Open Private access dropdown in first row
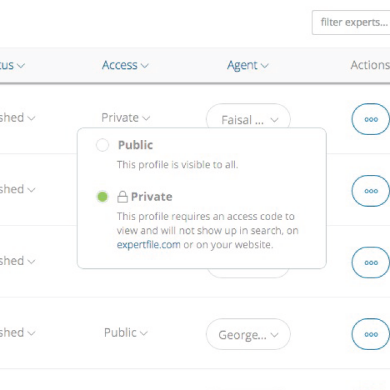Viewport: 390px width, 390px height. tap(126, 118)
